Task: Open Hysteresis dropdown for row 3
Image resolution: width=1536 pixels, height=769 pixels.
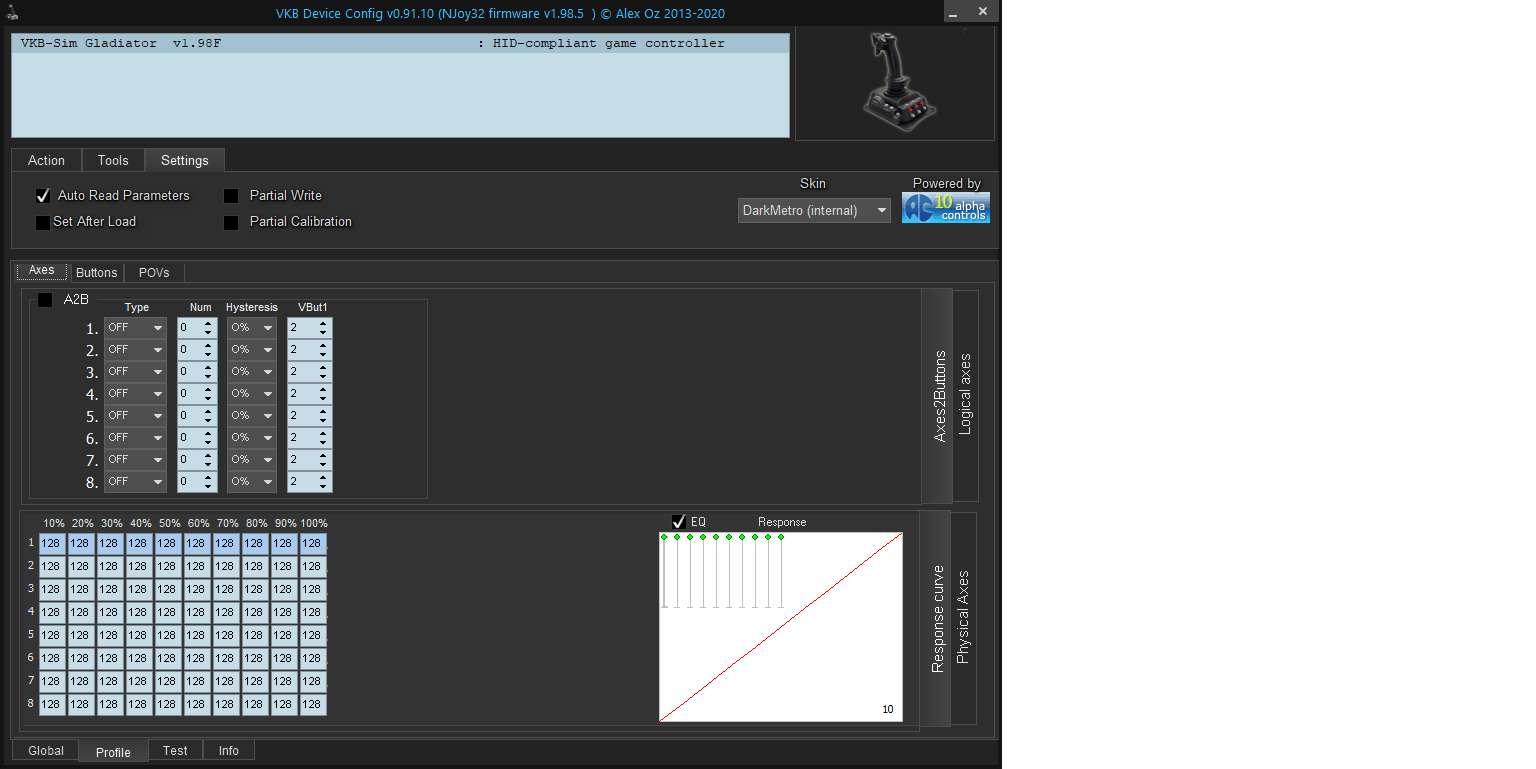Action: point(252,372)
